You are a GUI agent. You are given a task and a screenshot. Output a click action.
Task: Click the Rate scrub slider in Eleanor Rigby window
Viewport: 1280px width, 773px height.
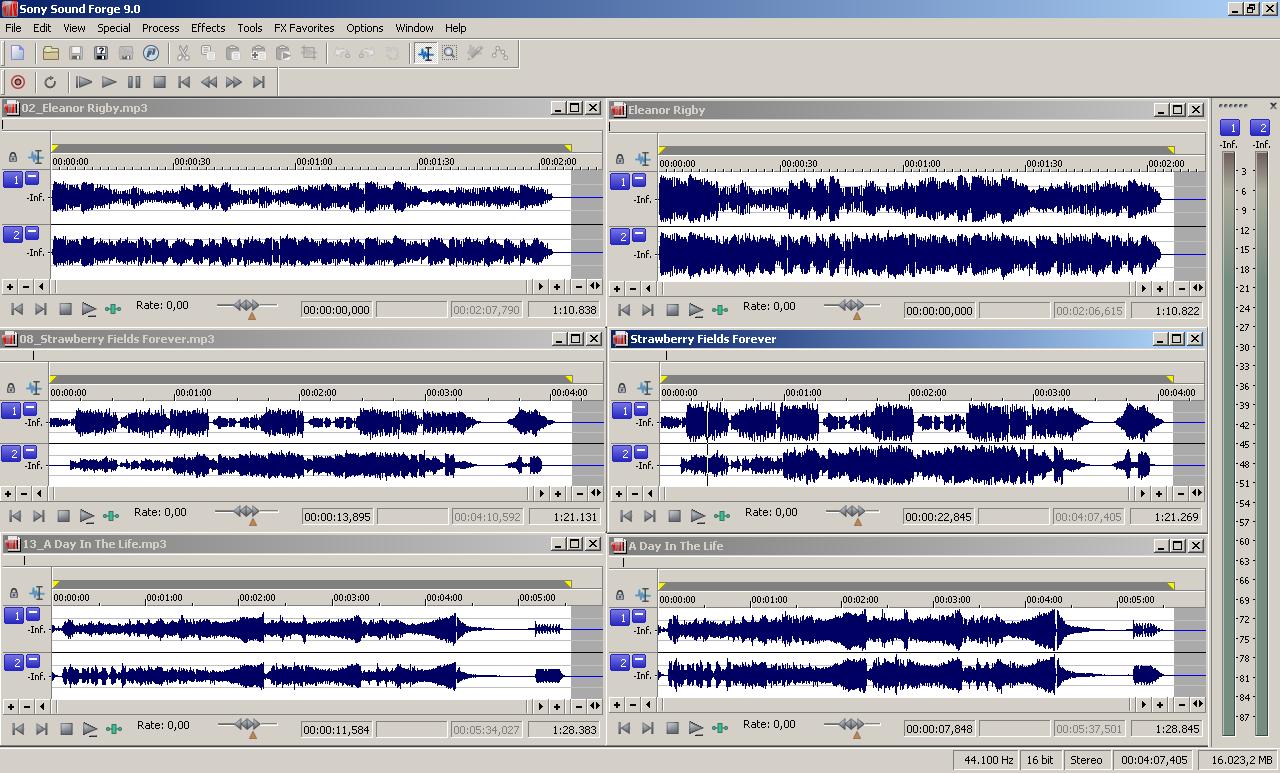[851, 306]
